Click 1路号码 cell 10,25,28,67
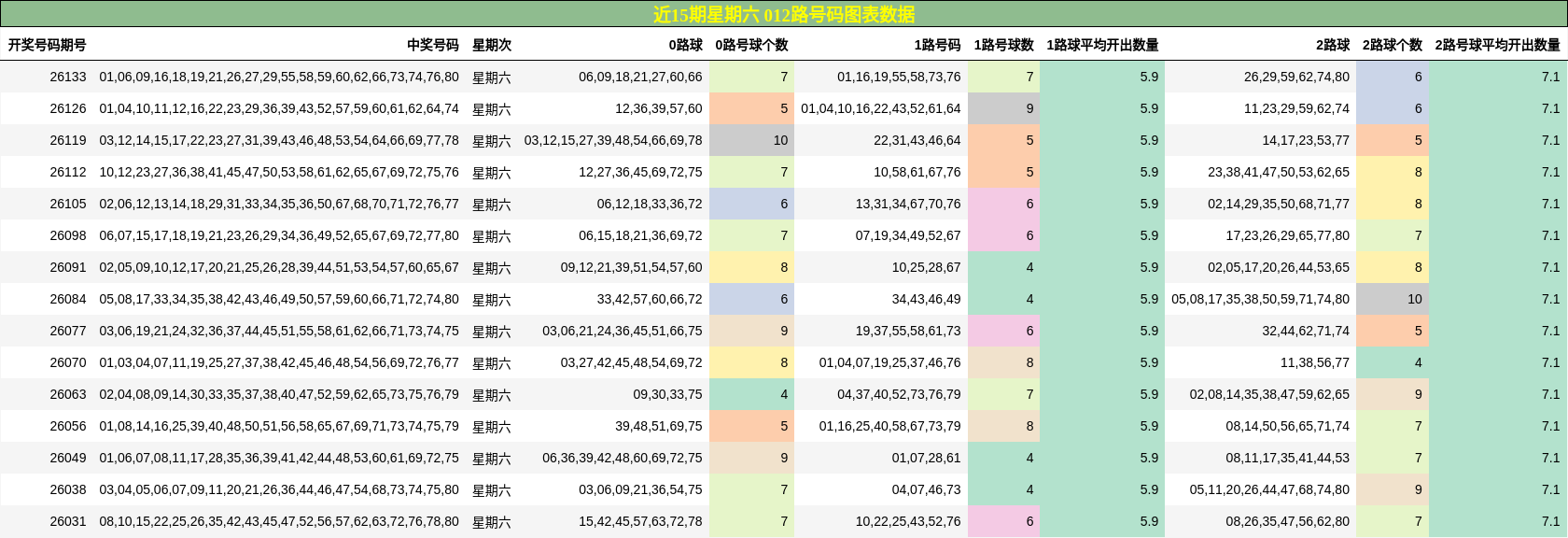This screenshot has width=1568, height=538. (x=926, y=267)
